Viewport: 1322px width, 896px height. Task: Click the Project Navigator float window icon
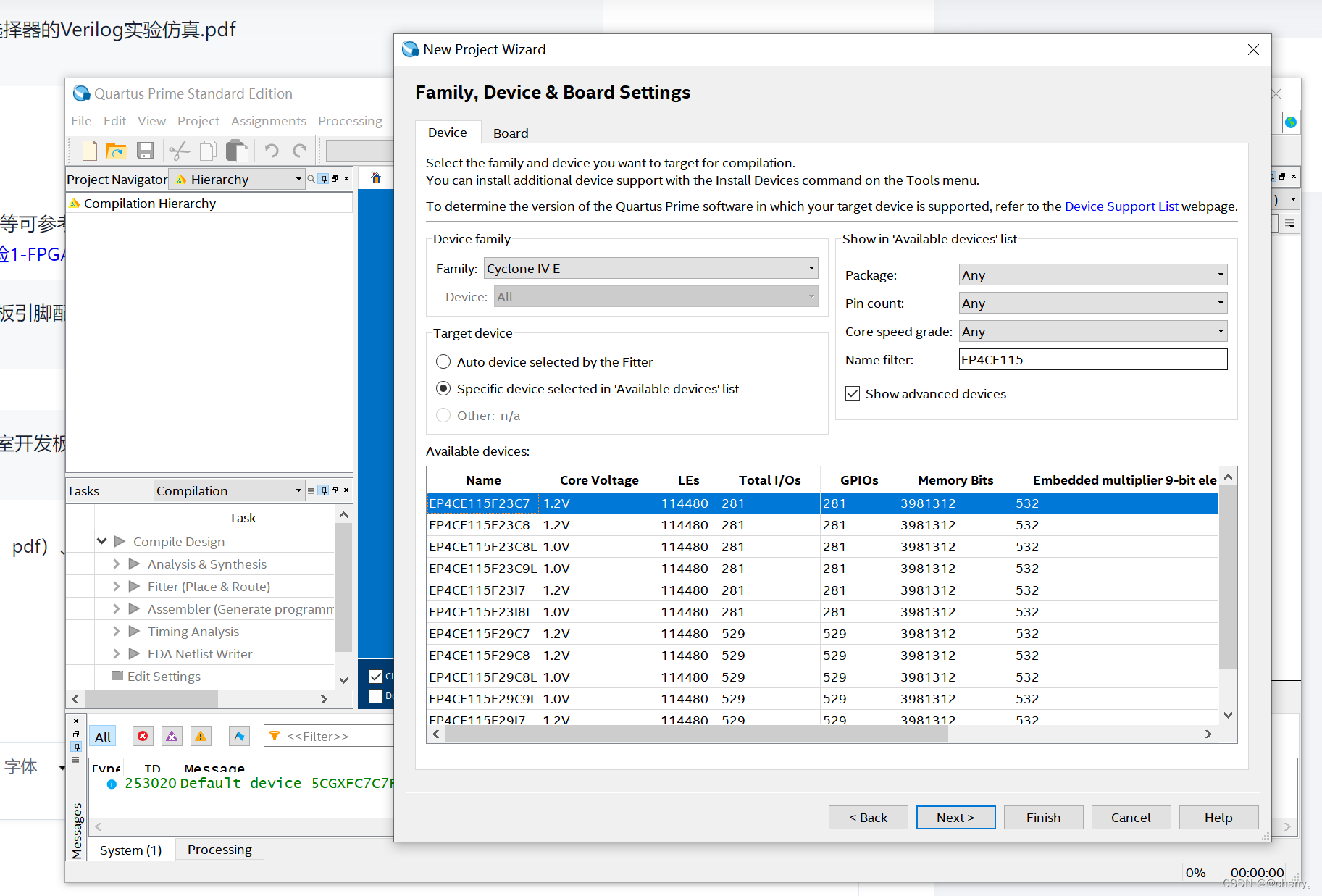point(335,179)
